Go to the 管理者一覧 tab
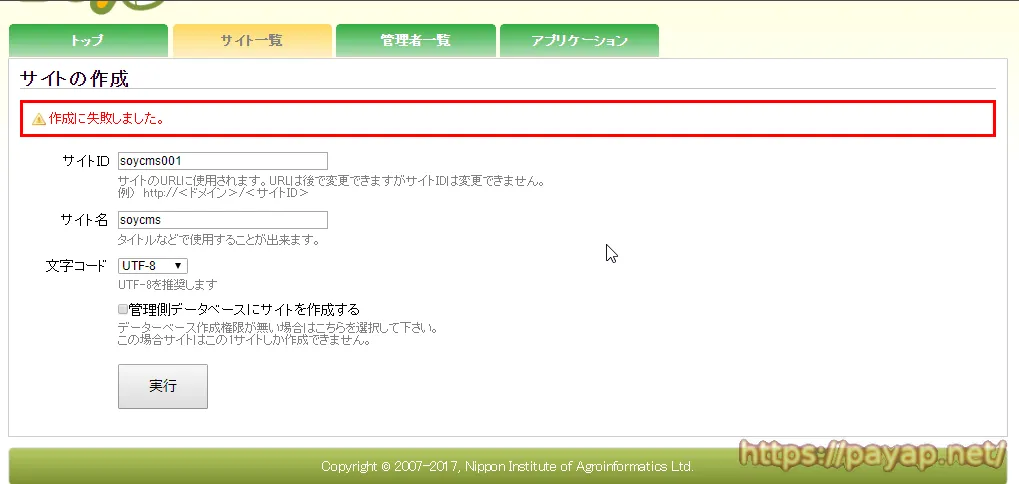The width and height of the screenshot is (1019, 484). click(x=415, y=41)
